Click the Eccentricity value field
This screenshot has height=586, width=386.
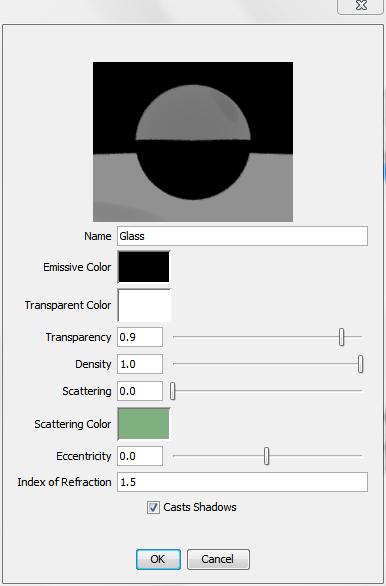[140, 456]
